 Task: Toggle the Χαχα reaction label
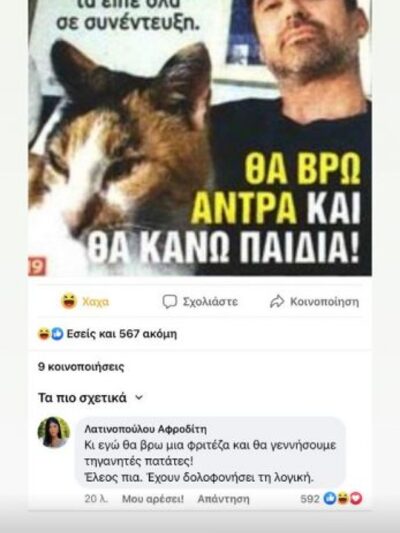point(96,302)
